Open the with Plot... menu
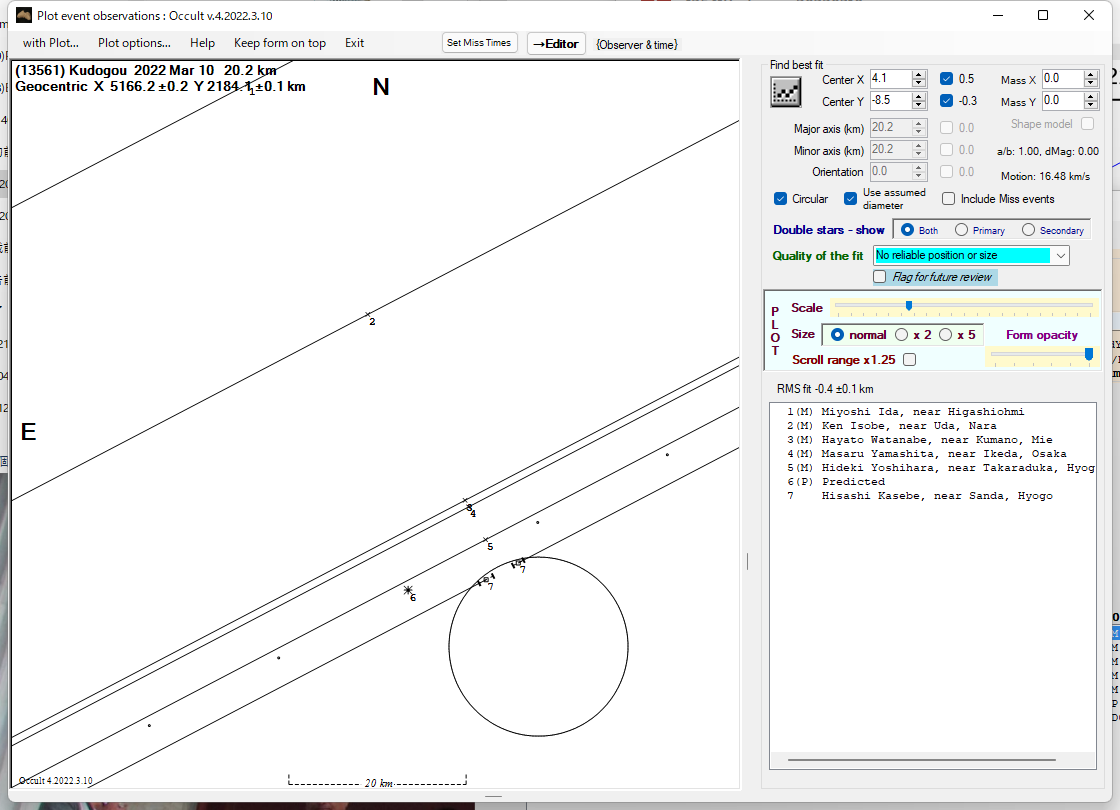 click(51, 43)
